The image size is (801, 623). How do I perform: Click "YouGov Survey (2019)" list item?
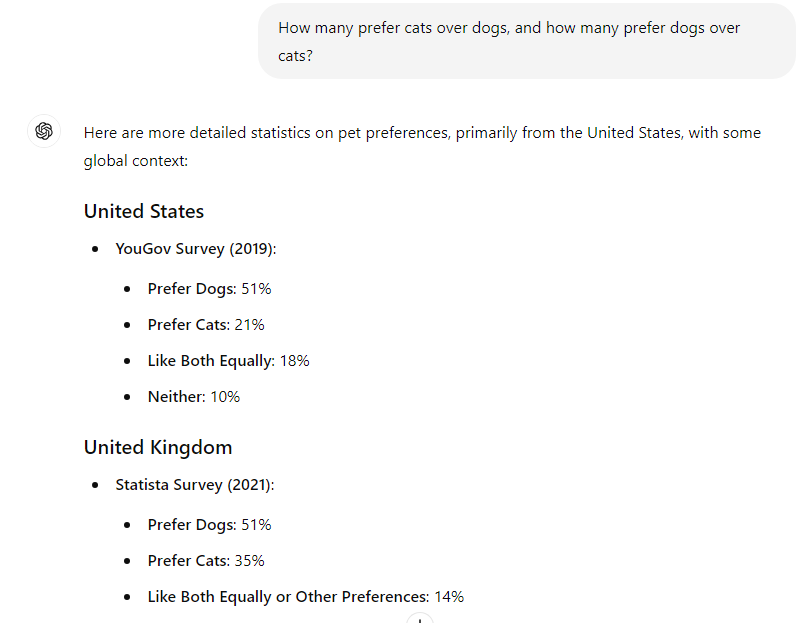[x=195, y=249]
